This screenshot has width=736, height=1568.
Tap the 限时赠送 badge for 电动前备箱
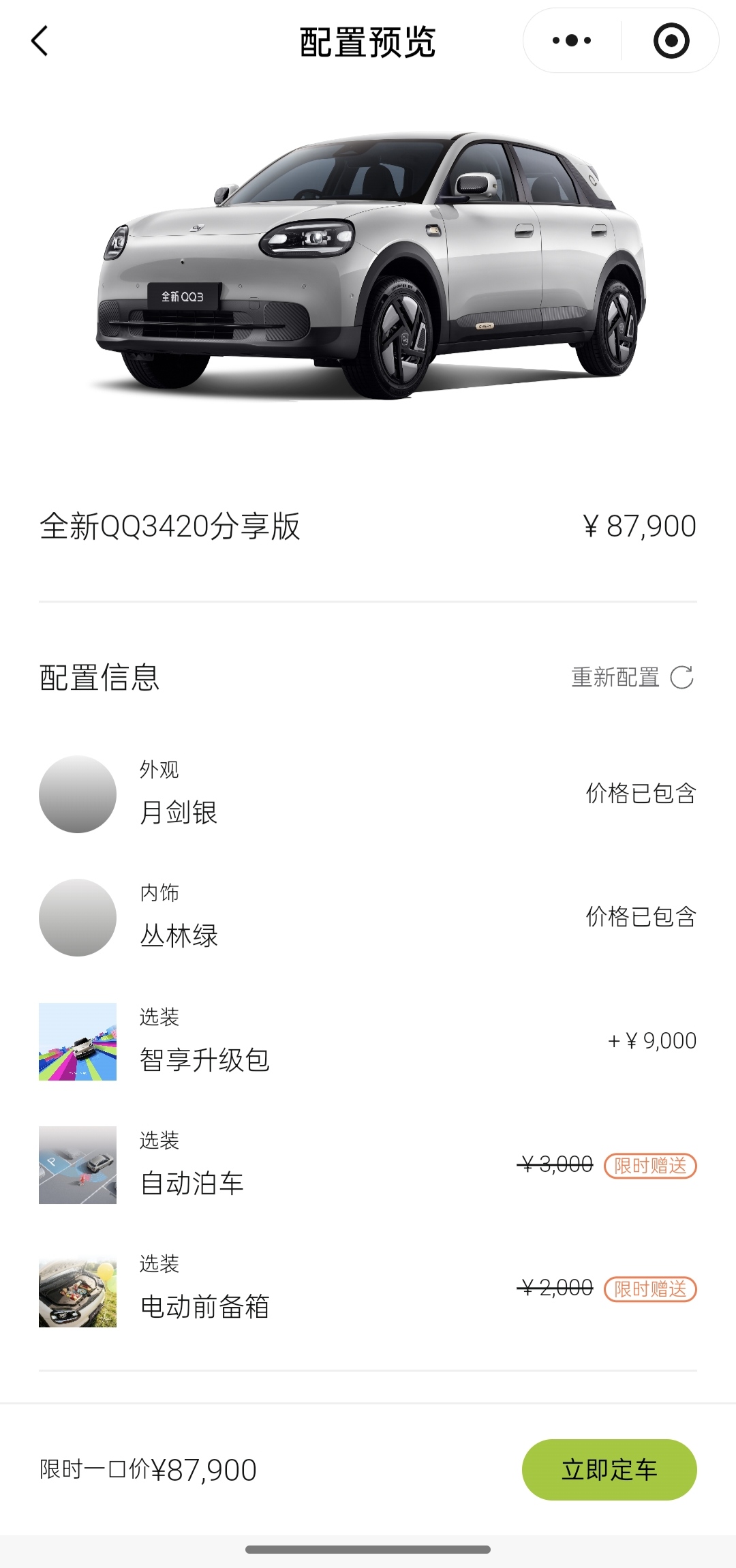650,1289
